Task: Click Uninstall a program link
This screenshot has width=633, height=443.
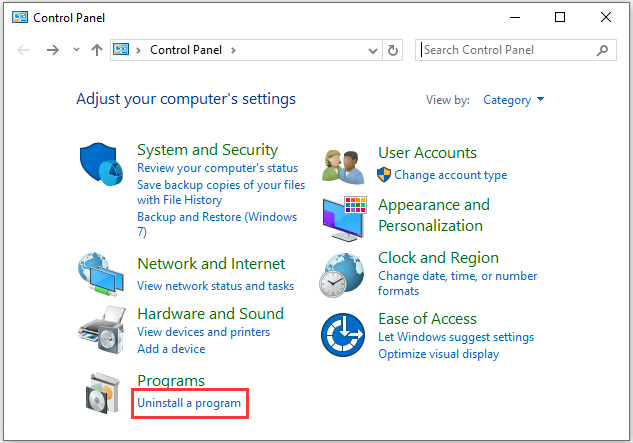Action: (189, 403)
